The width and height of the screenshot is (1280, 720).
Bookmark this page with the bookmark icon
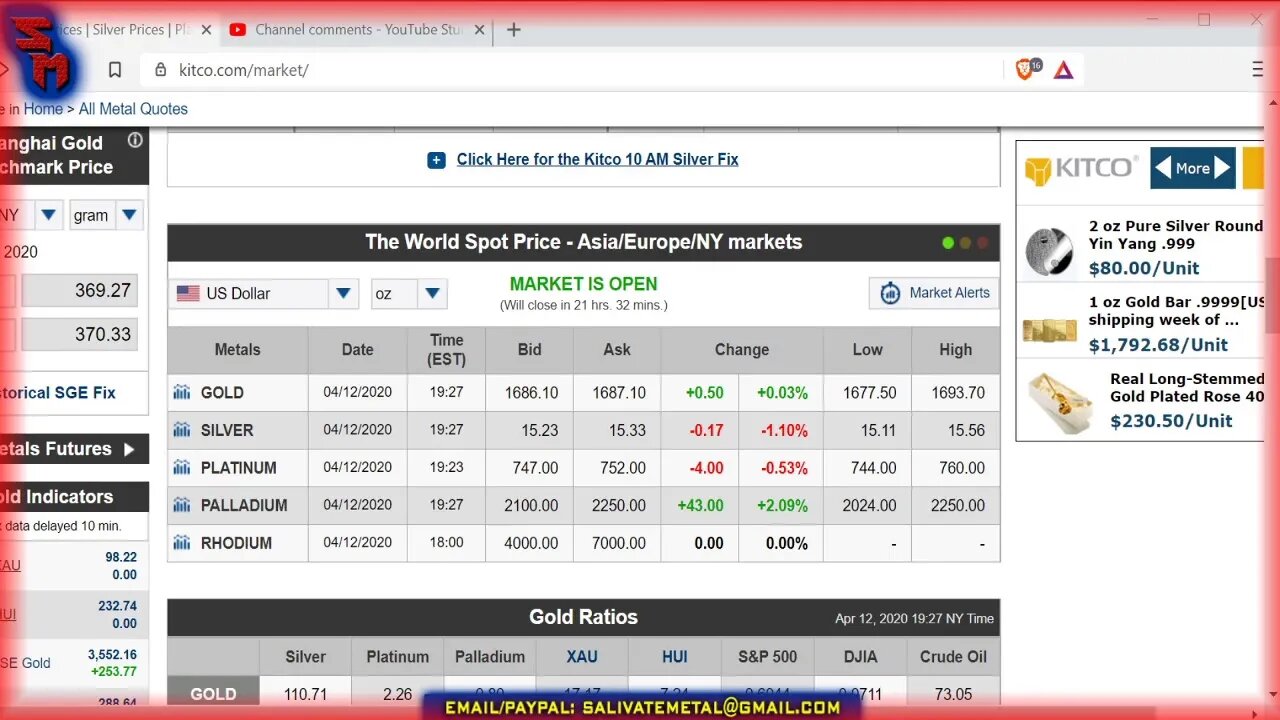[x=115, y=70]
